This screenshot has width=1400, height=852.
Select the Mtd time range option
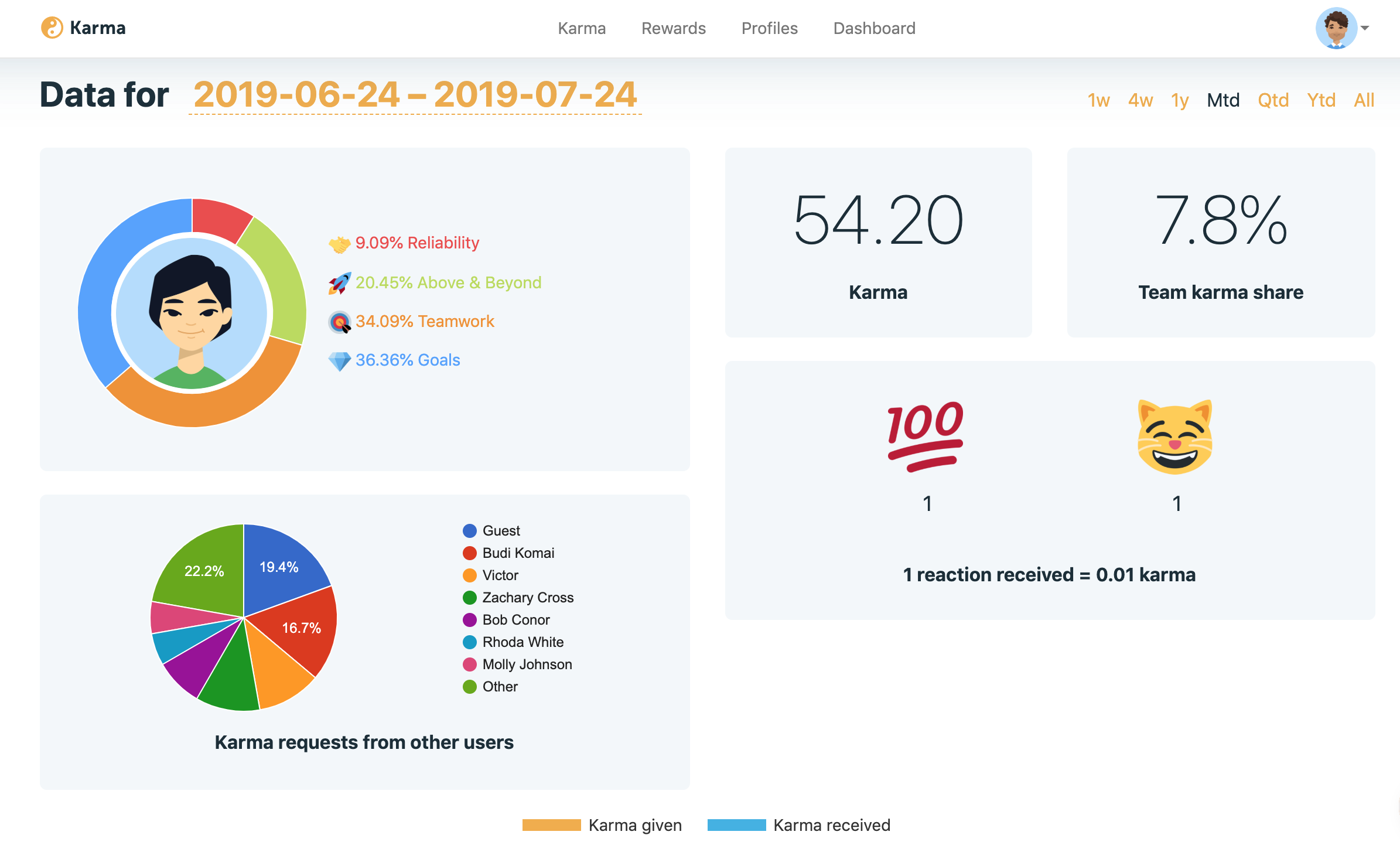(1223, 100)
